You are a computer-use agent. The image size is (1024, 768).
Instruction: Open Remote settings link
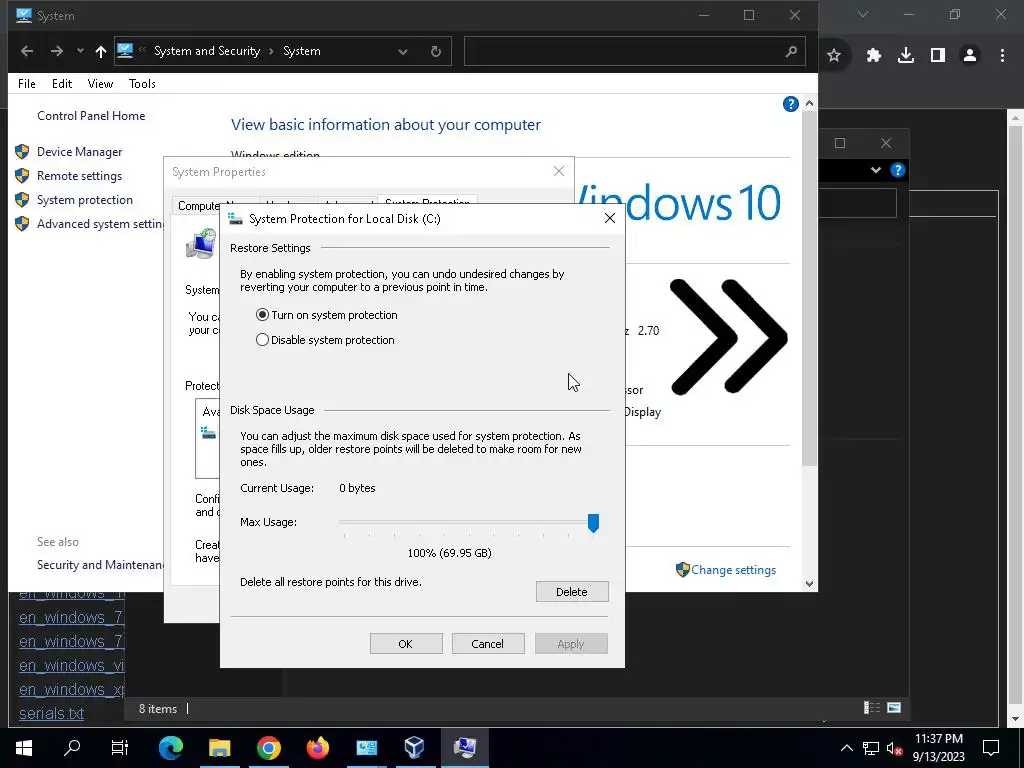79,176
